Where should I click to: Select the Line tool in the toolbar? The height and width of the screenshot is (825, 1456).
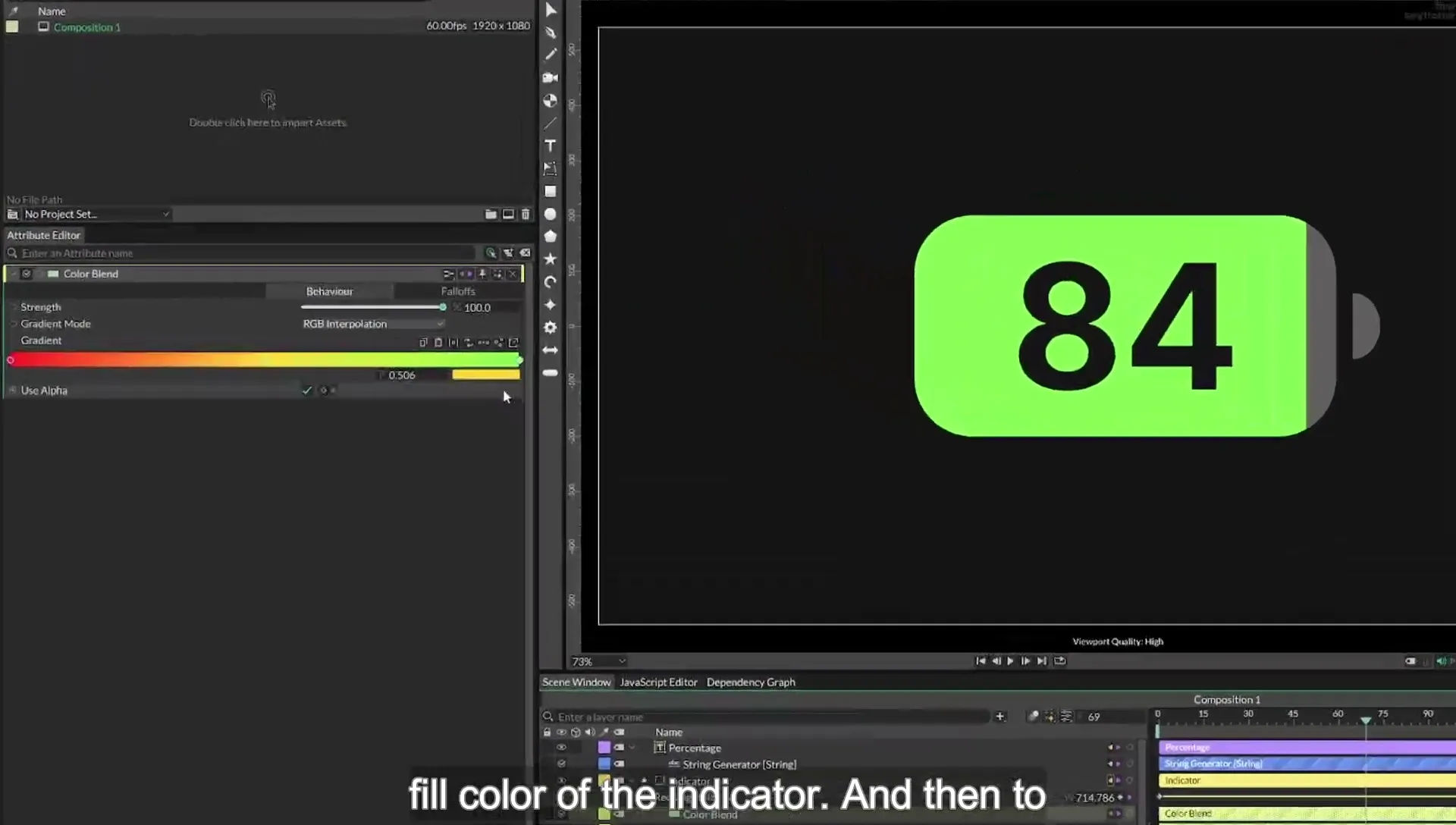click(x=551, y=123)
